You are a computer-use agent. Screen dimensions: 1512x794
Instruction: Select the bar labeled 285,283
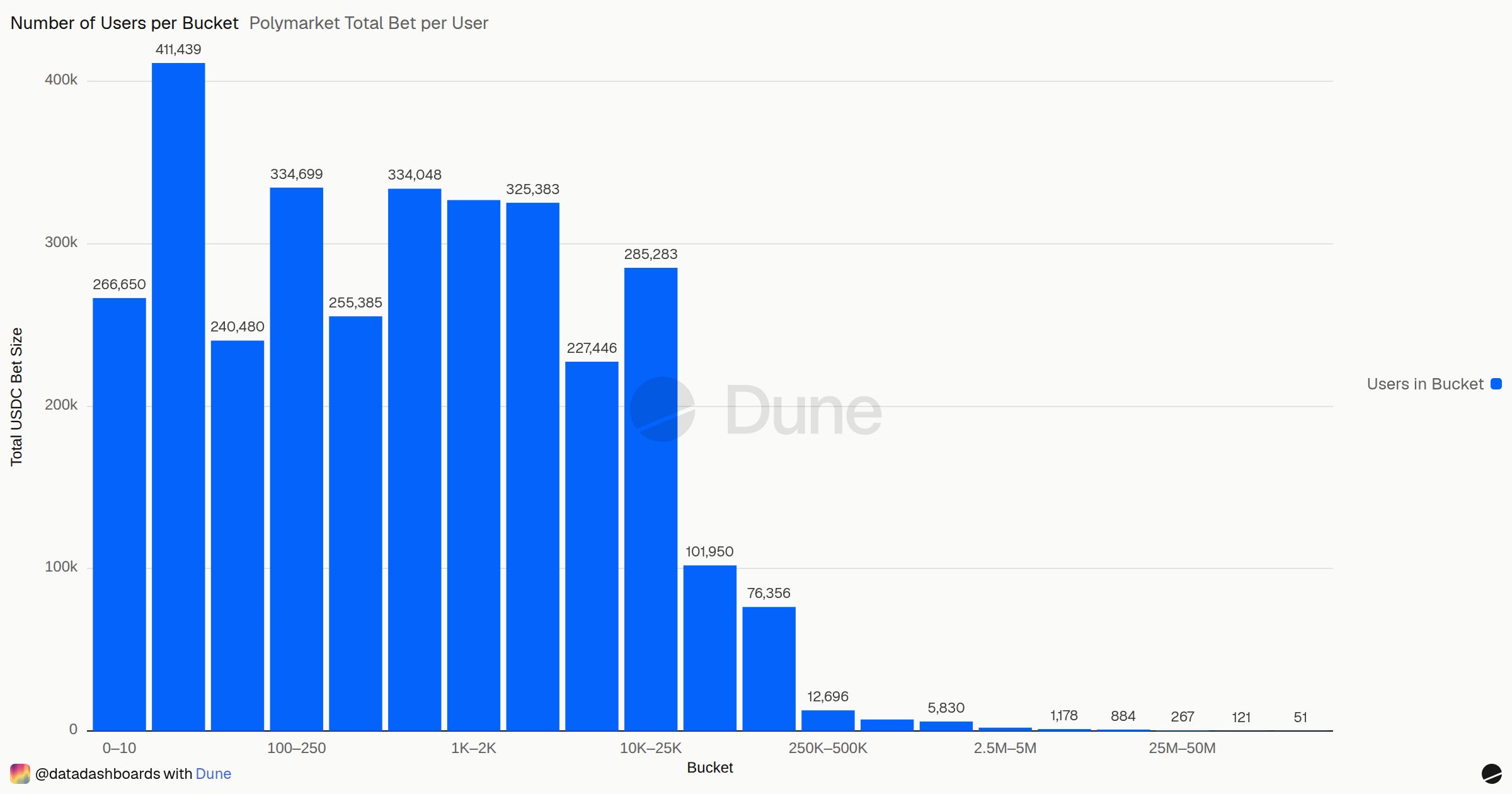[651, 499]
